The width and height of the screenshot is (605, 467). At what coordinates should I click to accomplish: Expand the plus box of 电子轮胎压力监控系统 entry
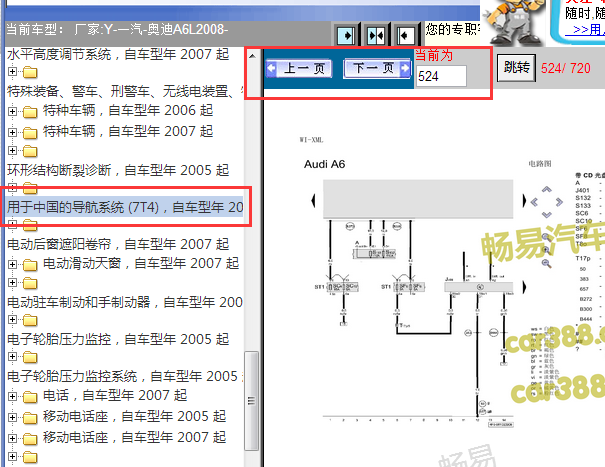(x=12, y=356)
